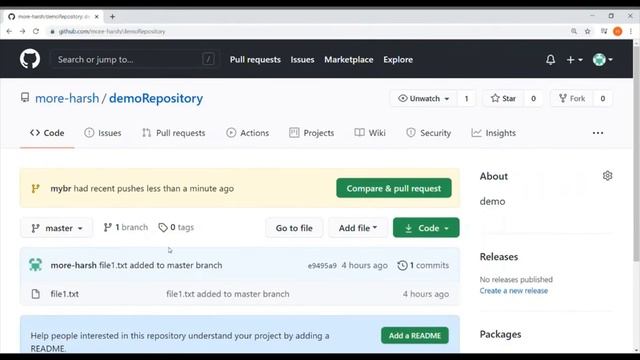The width and height of the screenshot is (640, 360).
Task: Click the tag icon beside 0 tags
Action: [163, 227]
